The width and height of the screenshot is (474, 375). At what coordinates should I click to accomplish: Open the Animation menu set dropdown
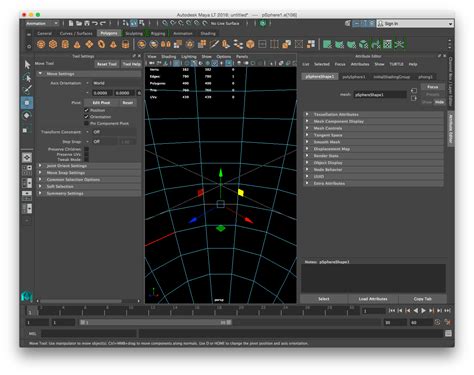(42, 23)
